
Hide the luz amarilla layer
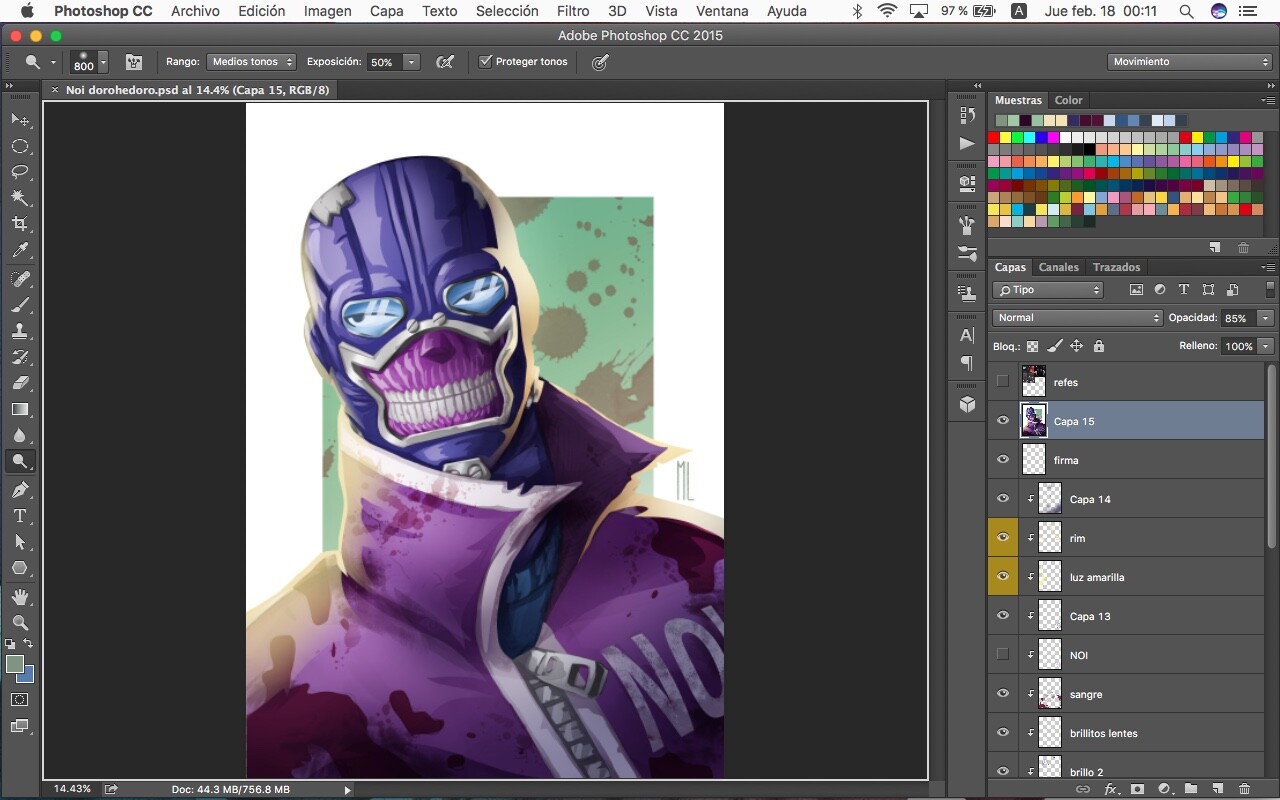click(x=1003, y=577)
